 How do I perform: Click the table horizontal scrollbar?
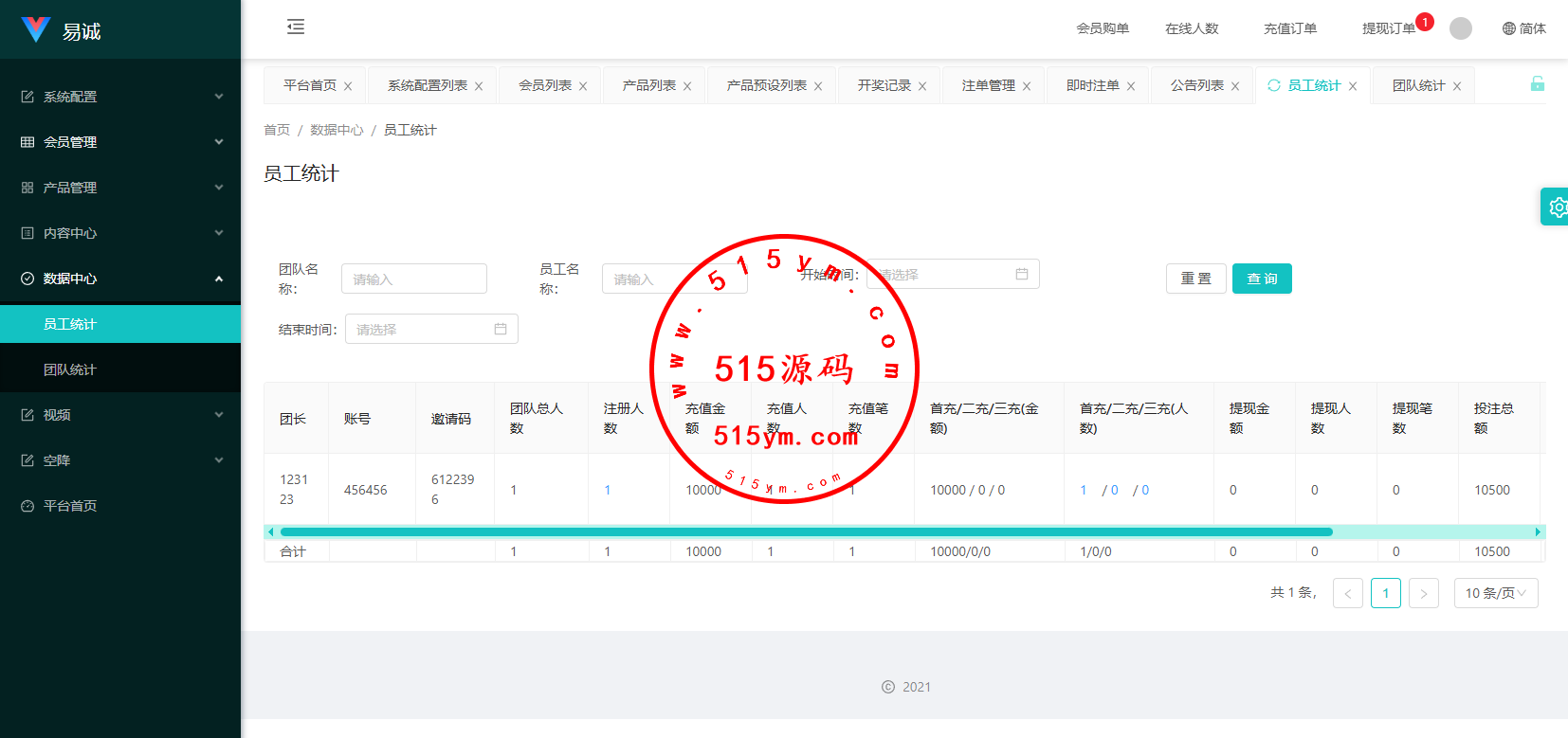pos(806,532)
